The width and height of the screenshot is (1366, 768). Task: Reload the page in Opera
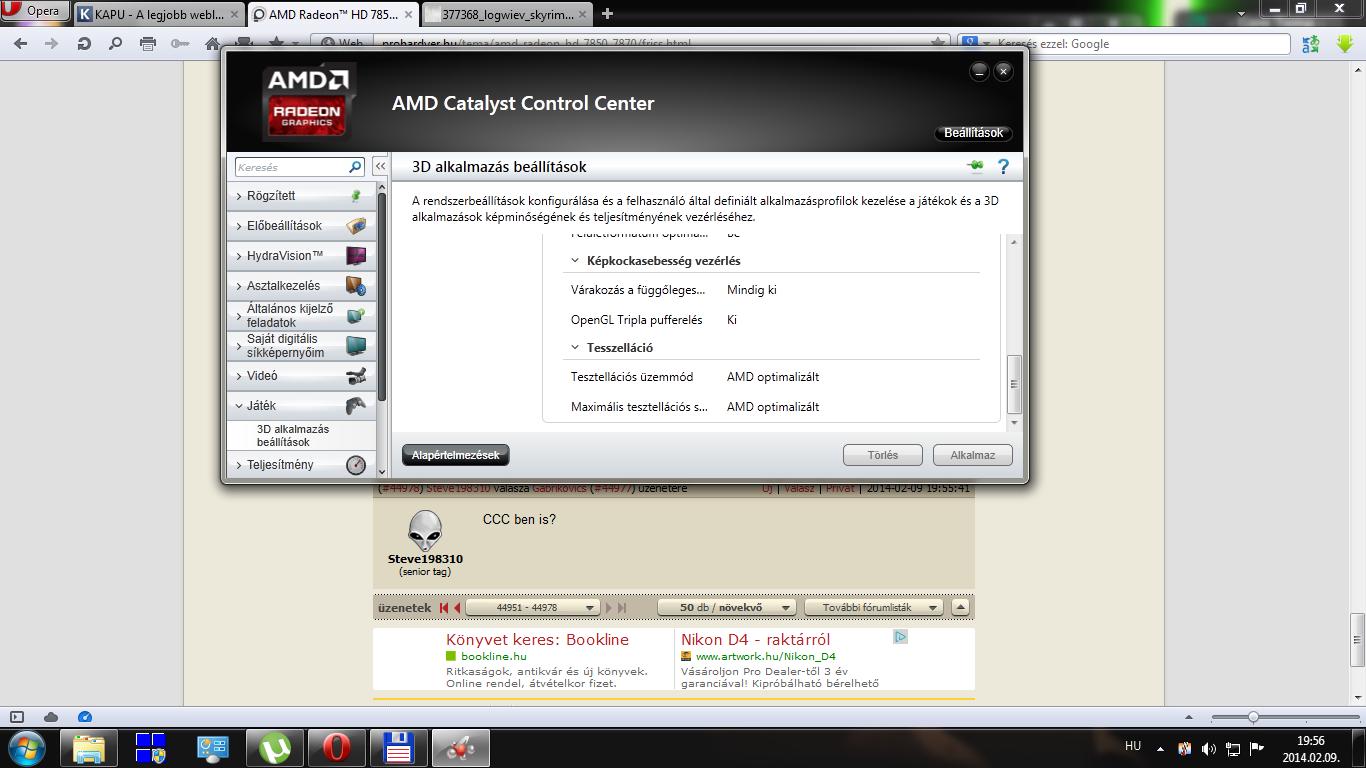(x=84, y=43)
